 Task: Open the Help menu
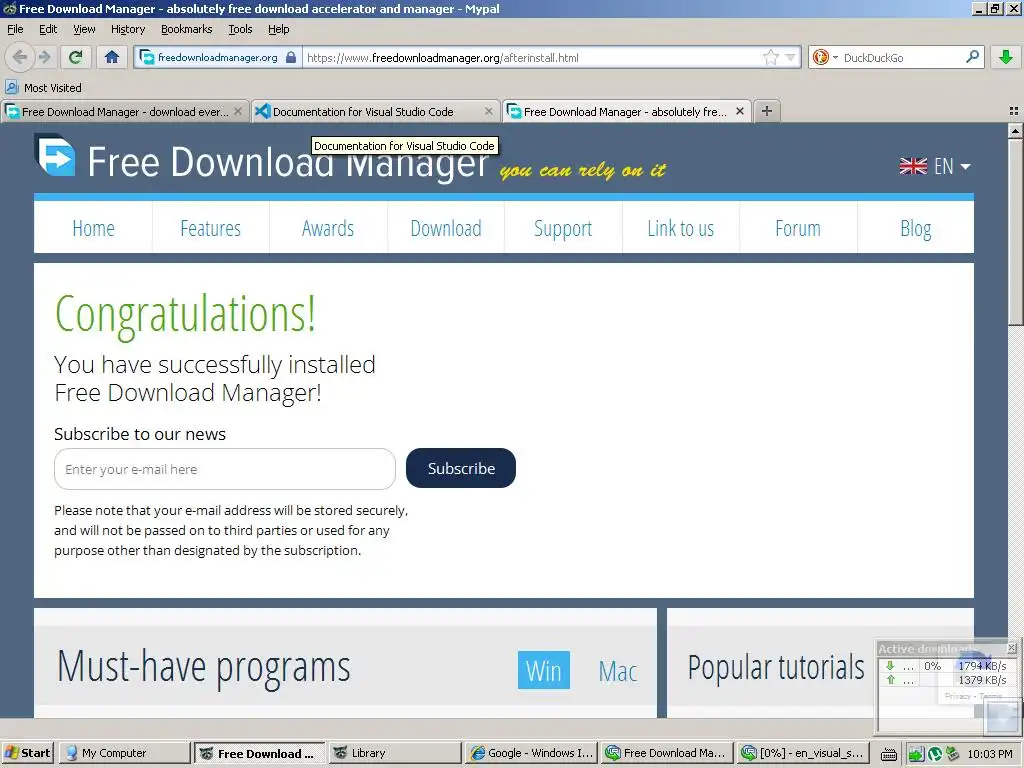(279, 29)
